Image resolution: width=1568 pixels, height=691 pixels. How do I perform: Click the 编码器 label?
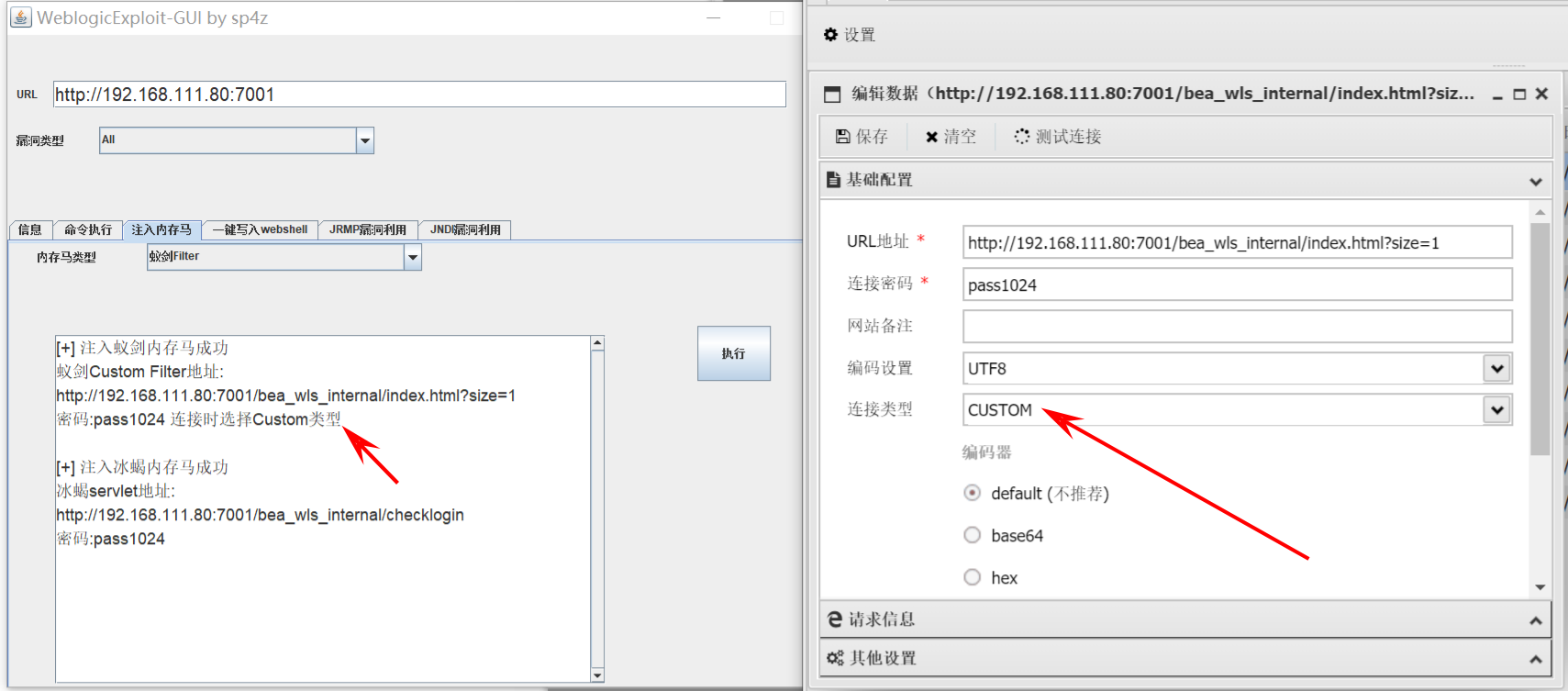coord(986,452)
